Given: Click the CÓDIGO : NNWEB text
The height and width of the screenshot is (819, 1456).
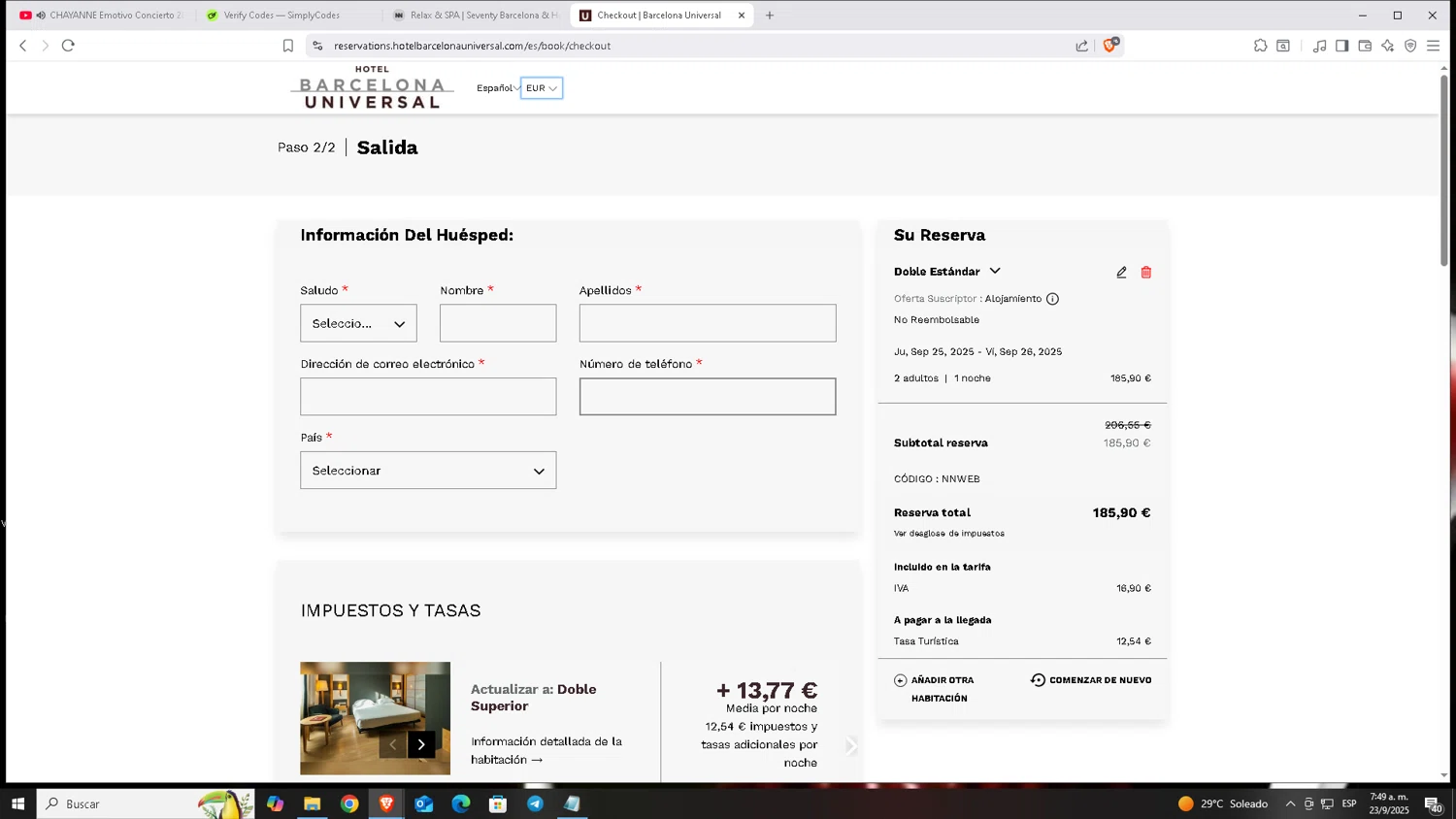Looking at the screenshot, I should (x=937, y=479).
